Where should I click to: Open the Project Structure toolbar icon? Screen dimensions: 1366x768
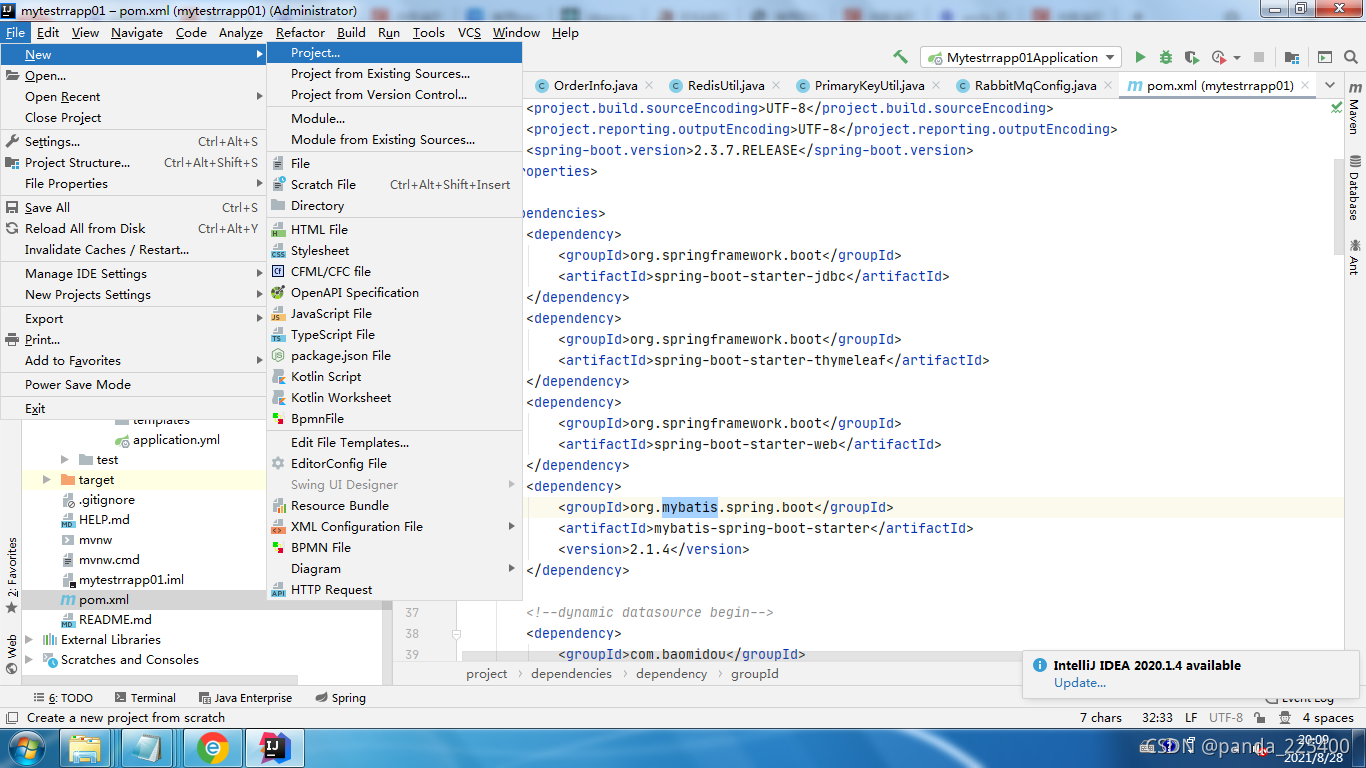[1292, 57]
